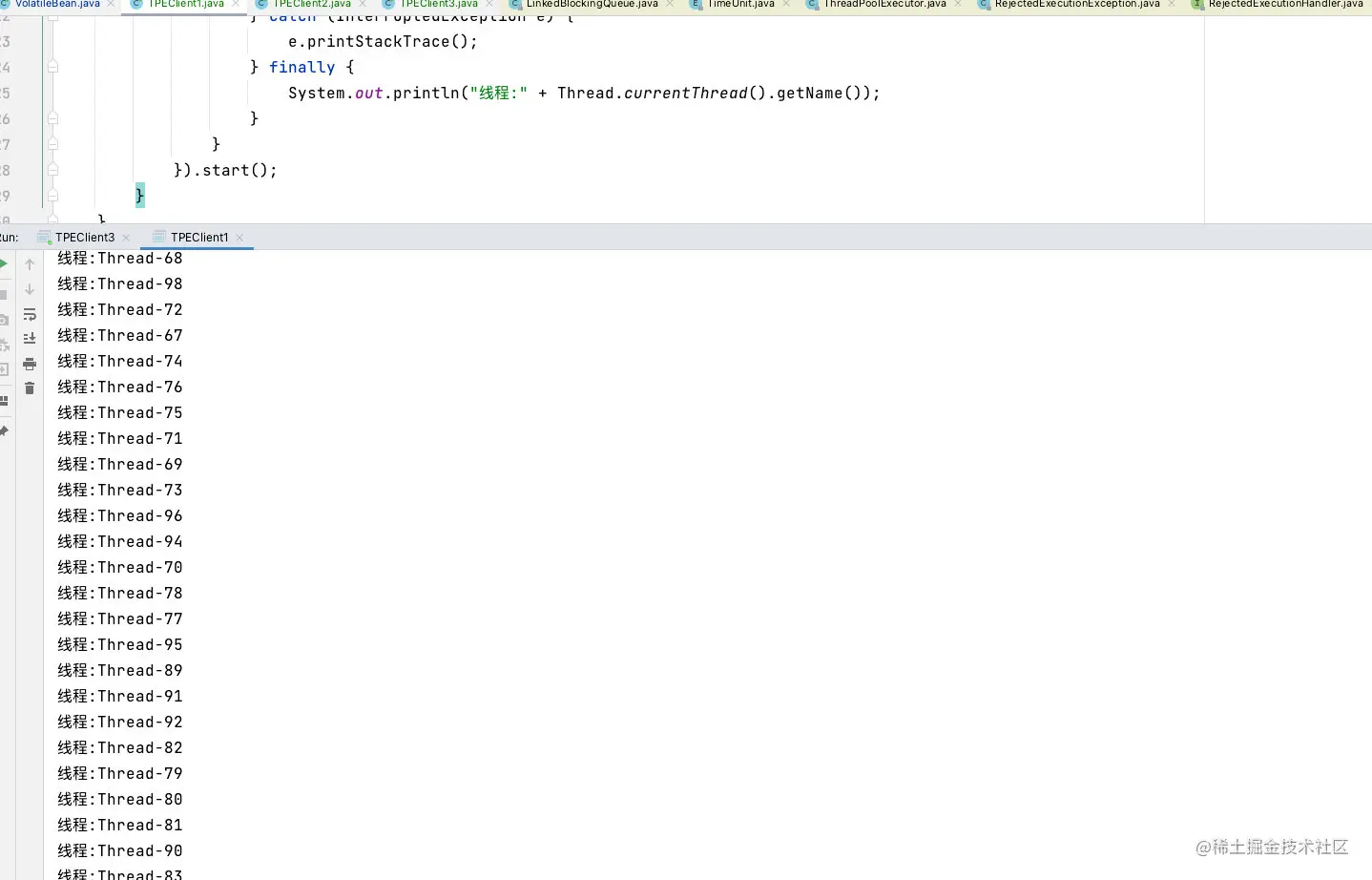Viewport: 1372px width, 880px height.
Task: Click console line 线程:Thread-70
Action: tap(120, 567)
